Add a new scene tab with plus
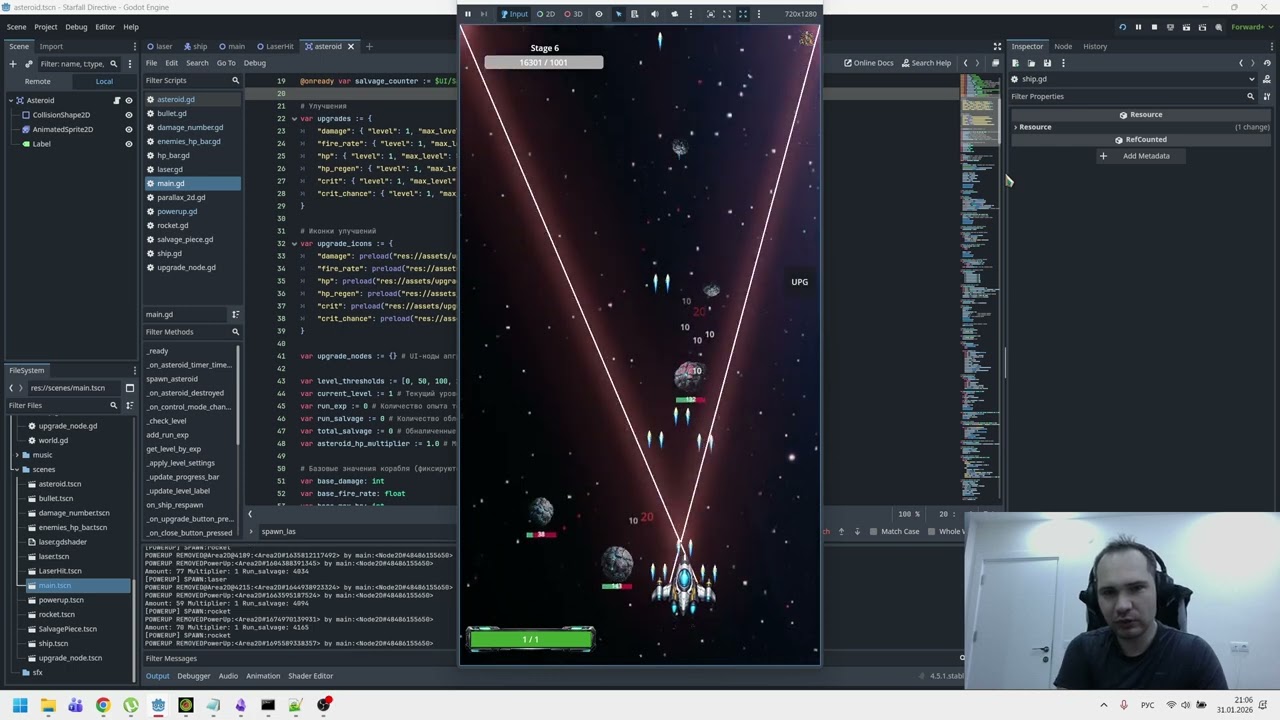The width and height of the screenshot is (1280, 720). (368, 46)
